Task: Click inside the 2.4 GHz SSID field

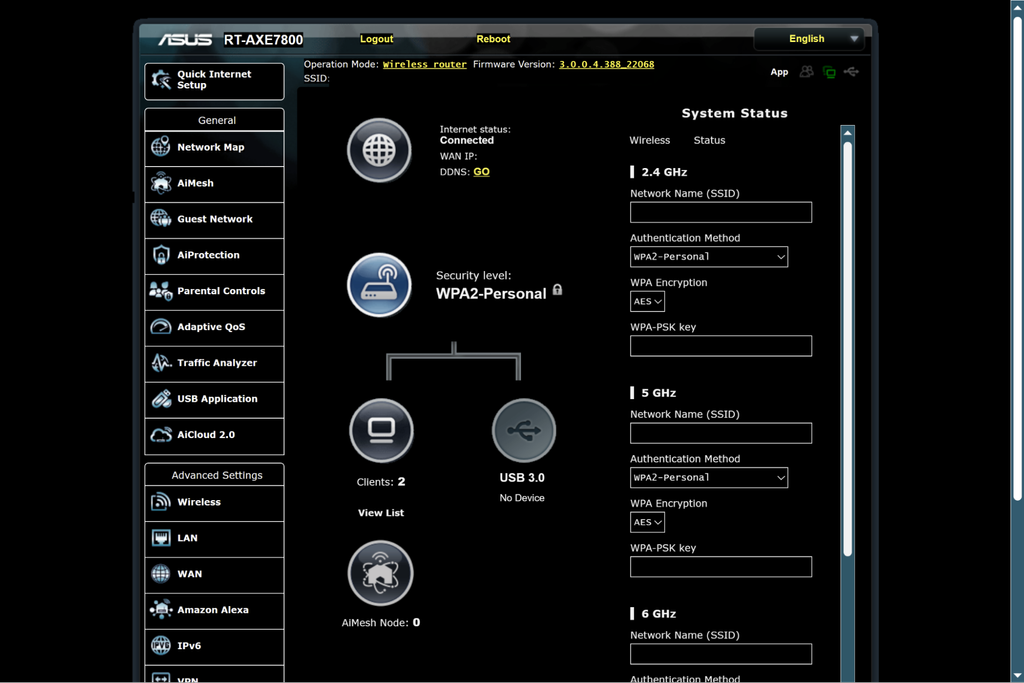Action: 720,212
